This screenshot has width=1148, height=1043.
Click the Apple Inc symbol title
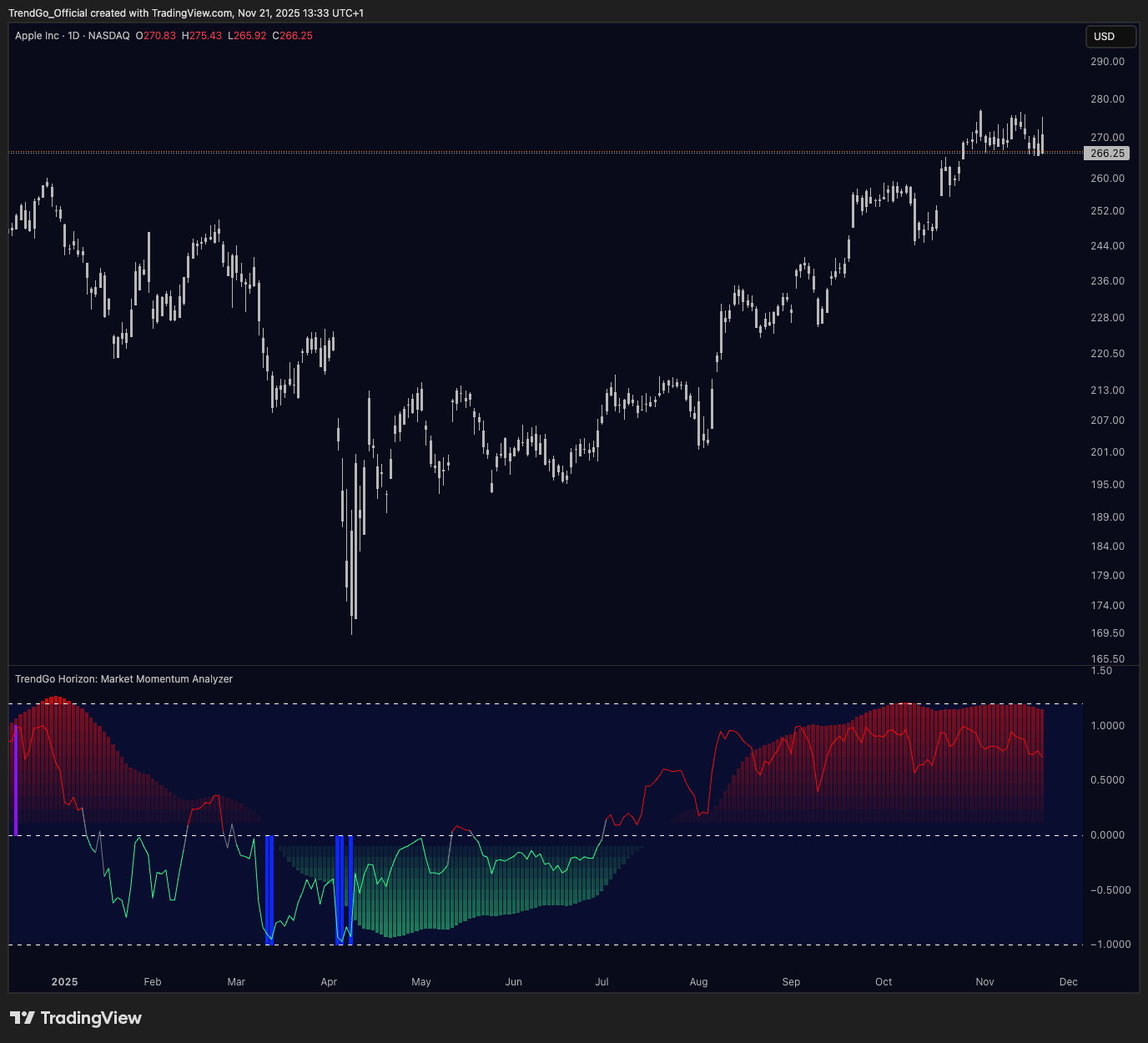pyautogui.click(x=37, y=36)
